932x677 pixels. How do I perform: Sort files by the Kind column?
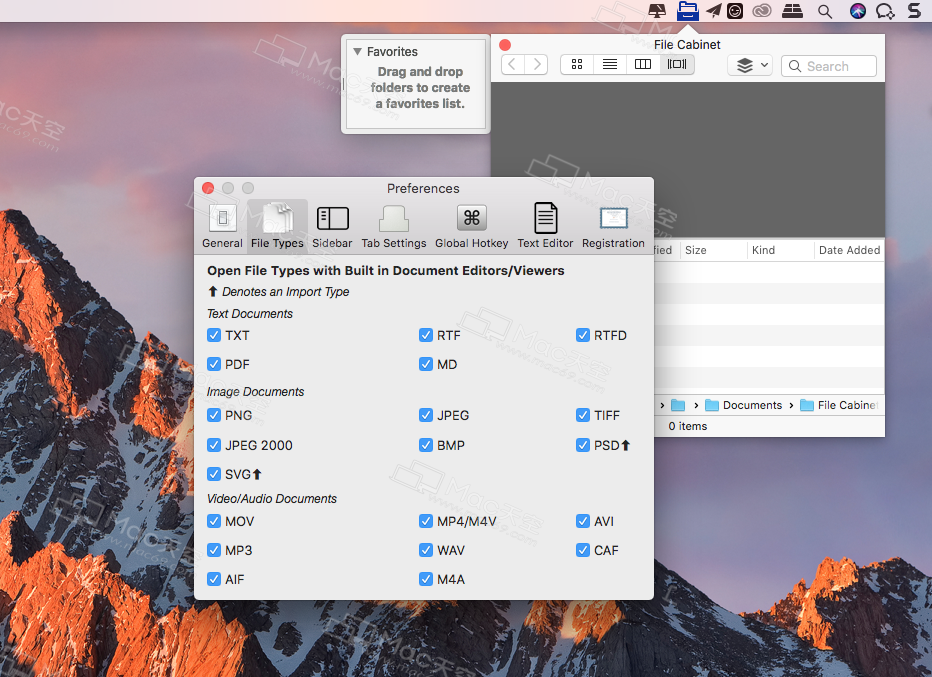click(780, 250)
